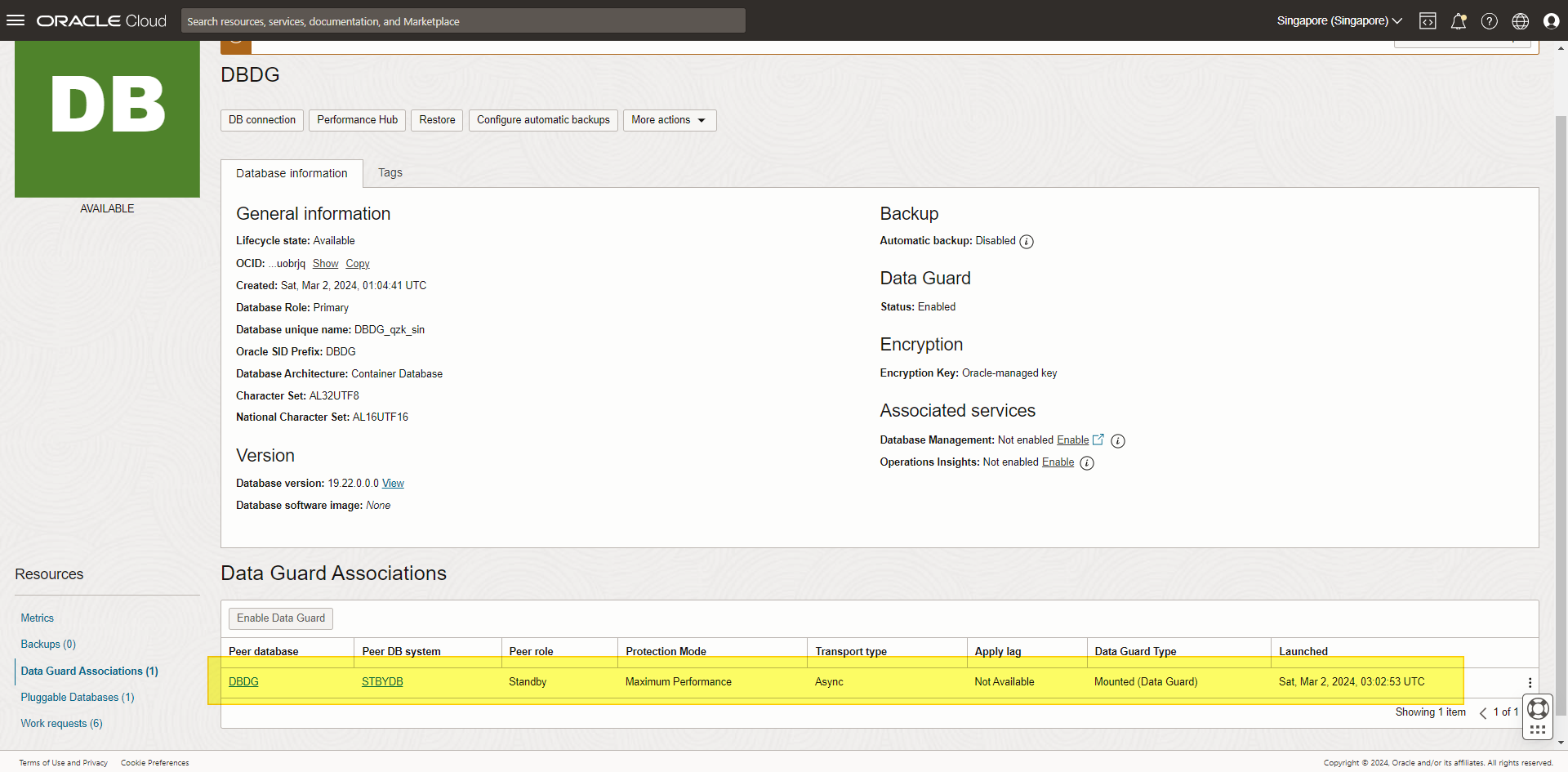
Task: Open the Singapore region dropdown
Action: tap(1339, 20)
